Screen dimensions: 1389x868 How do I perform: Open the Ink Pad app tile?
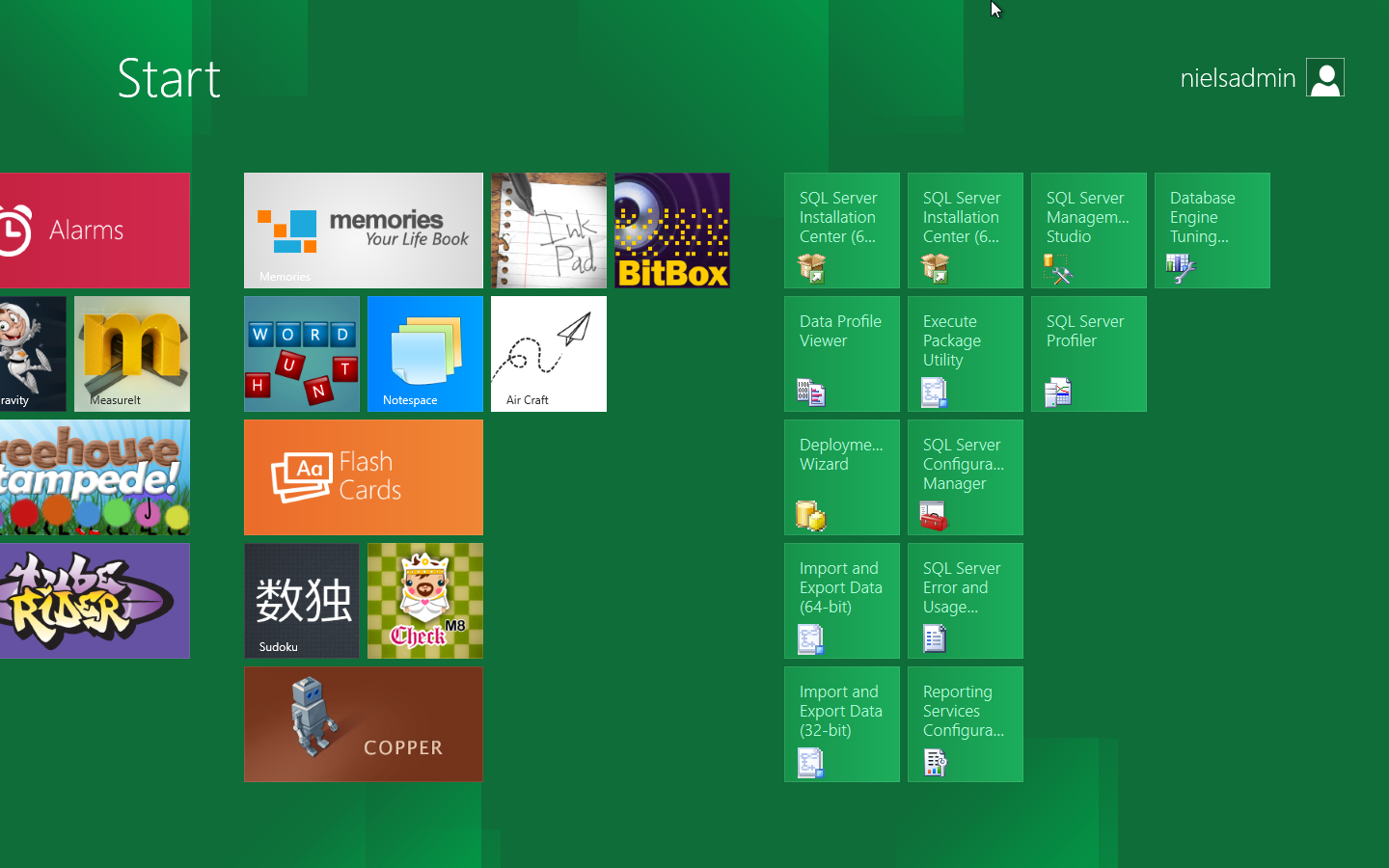point(549,231)
